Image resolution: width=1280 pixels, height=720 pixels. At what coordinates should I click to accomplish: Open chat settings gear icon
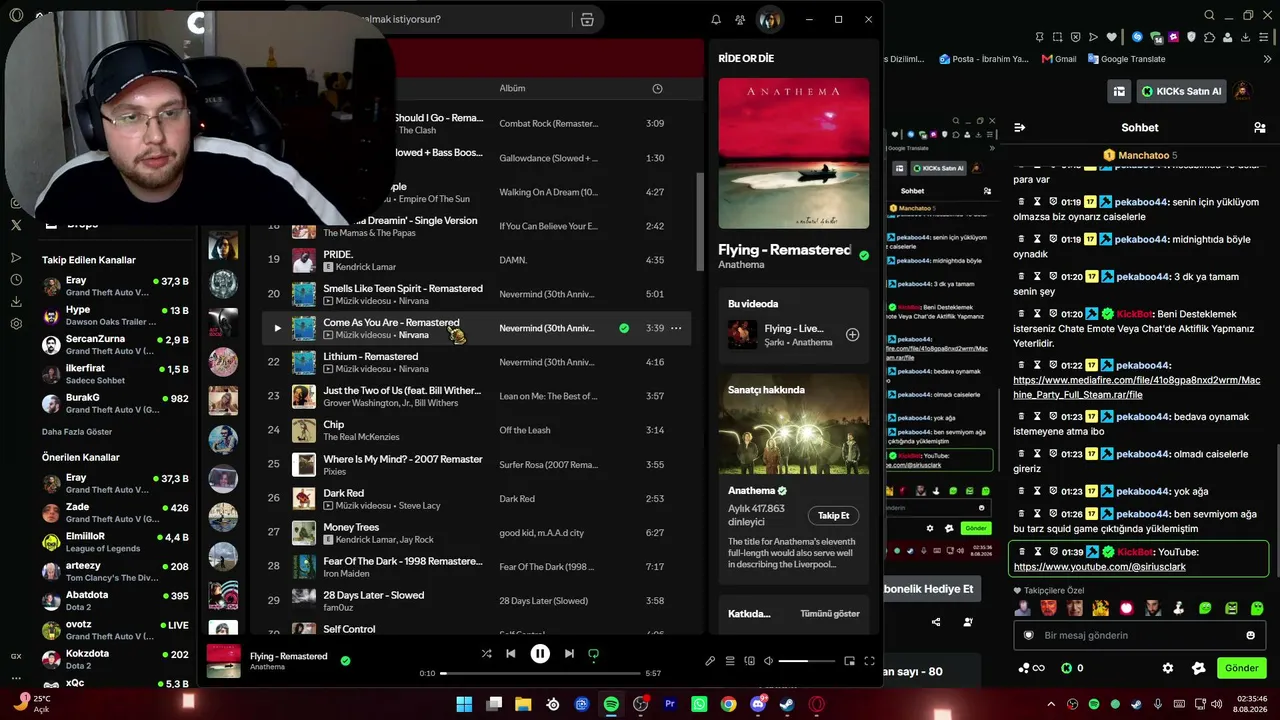coord(1168,668)
